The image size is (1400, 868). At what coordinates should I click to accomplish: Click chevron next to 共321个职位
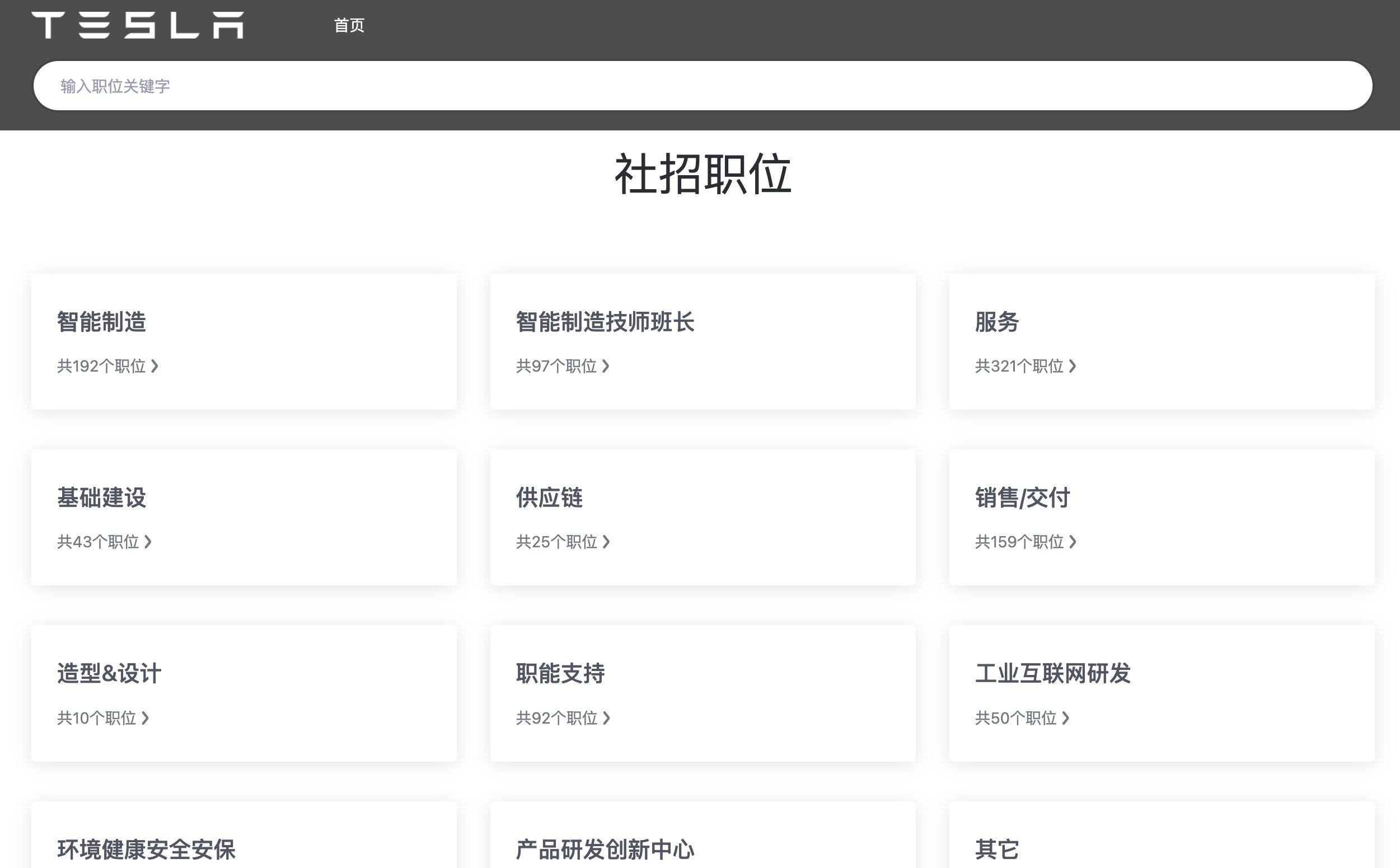point(1072,366)
